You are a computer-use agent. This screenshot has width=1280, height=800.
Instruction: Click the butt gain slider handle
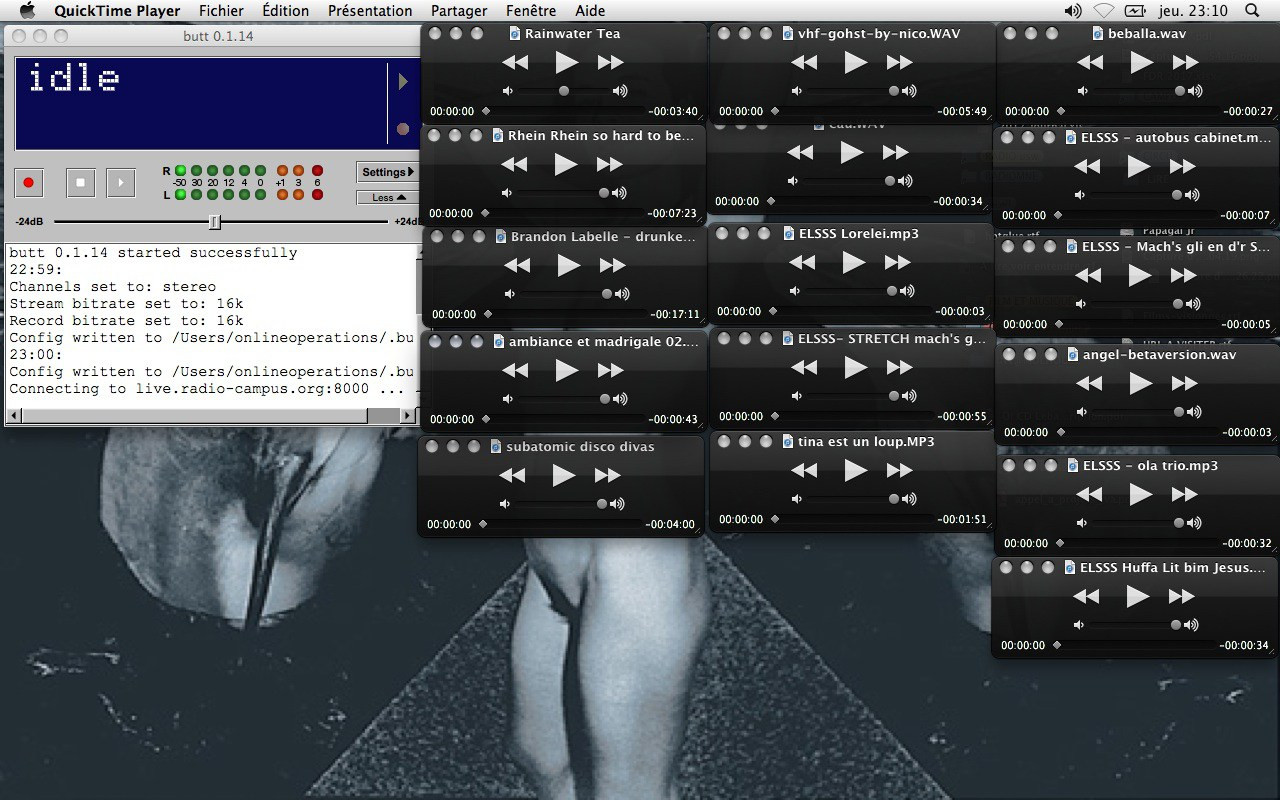(214, 221)
